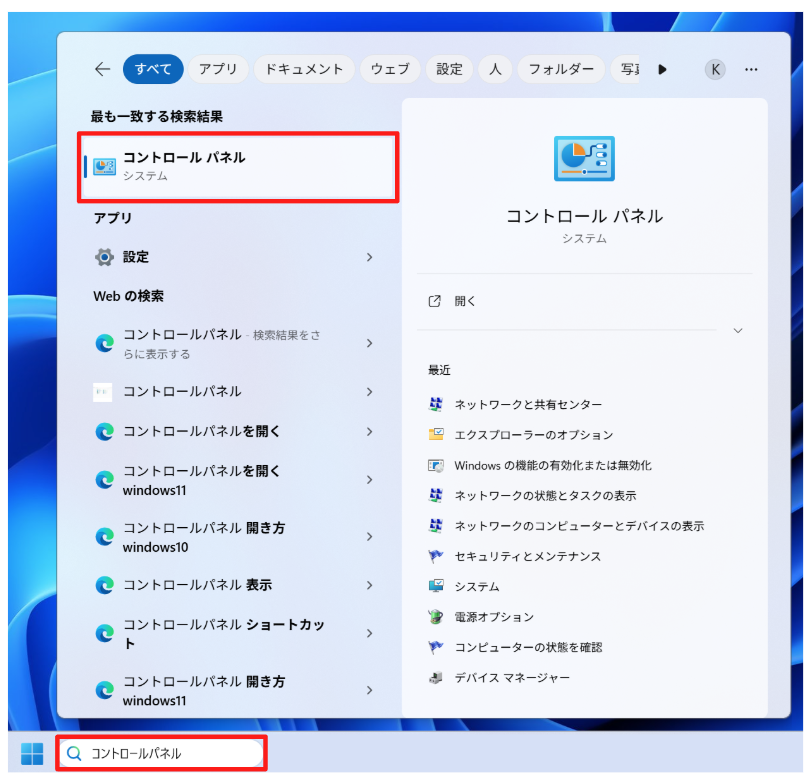Click the large Control Panel preview icon
Screen dimensions: 808x780
point(584,159)
